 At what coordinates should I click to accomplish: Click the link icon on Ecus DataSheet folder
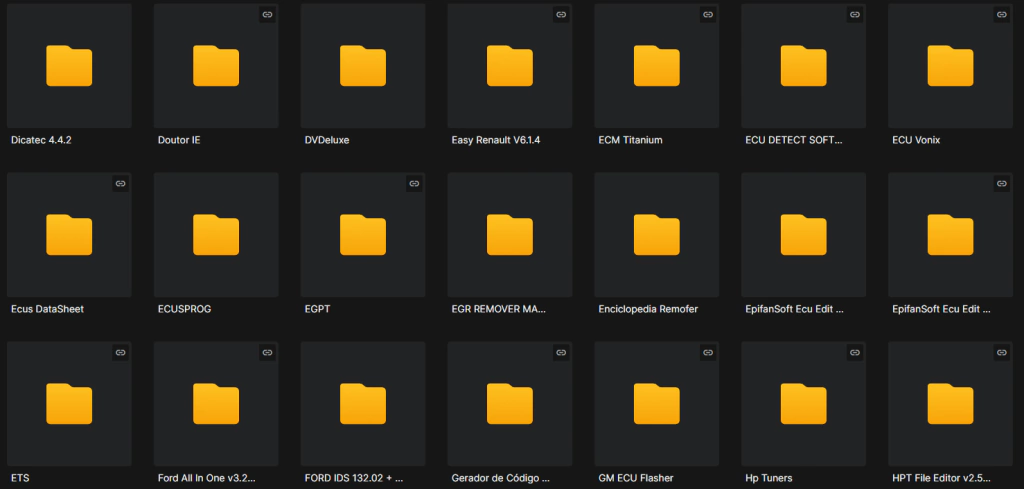120,184
